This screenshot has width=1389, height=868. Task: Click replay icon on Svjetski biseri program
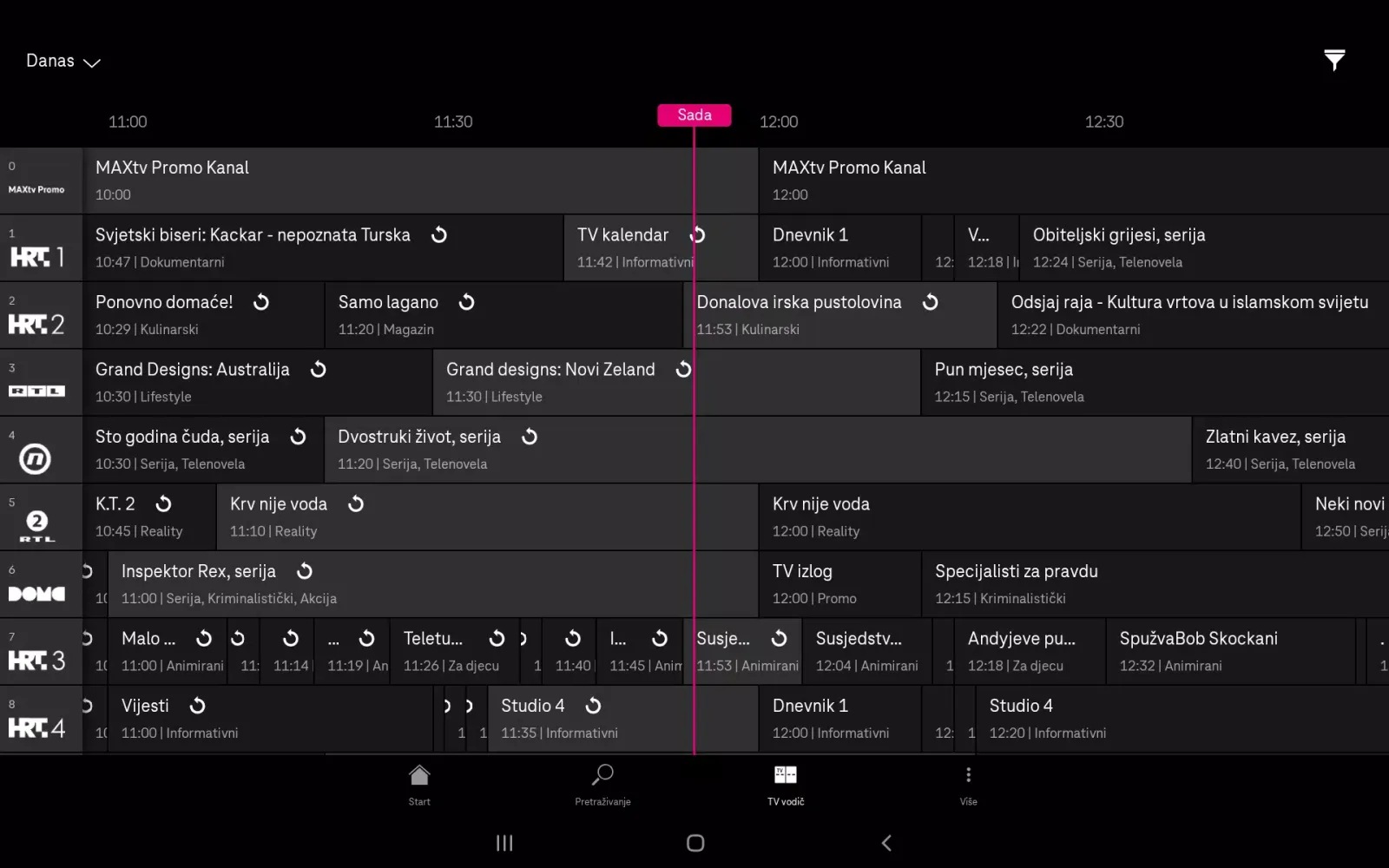tap(439, 234)
